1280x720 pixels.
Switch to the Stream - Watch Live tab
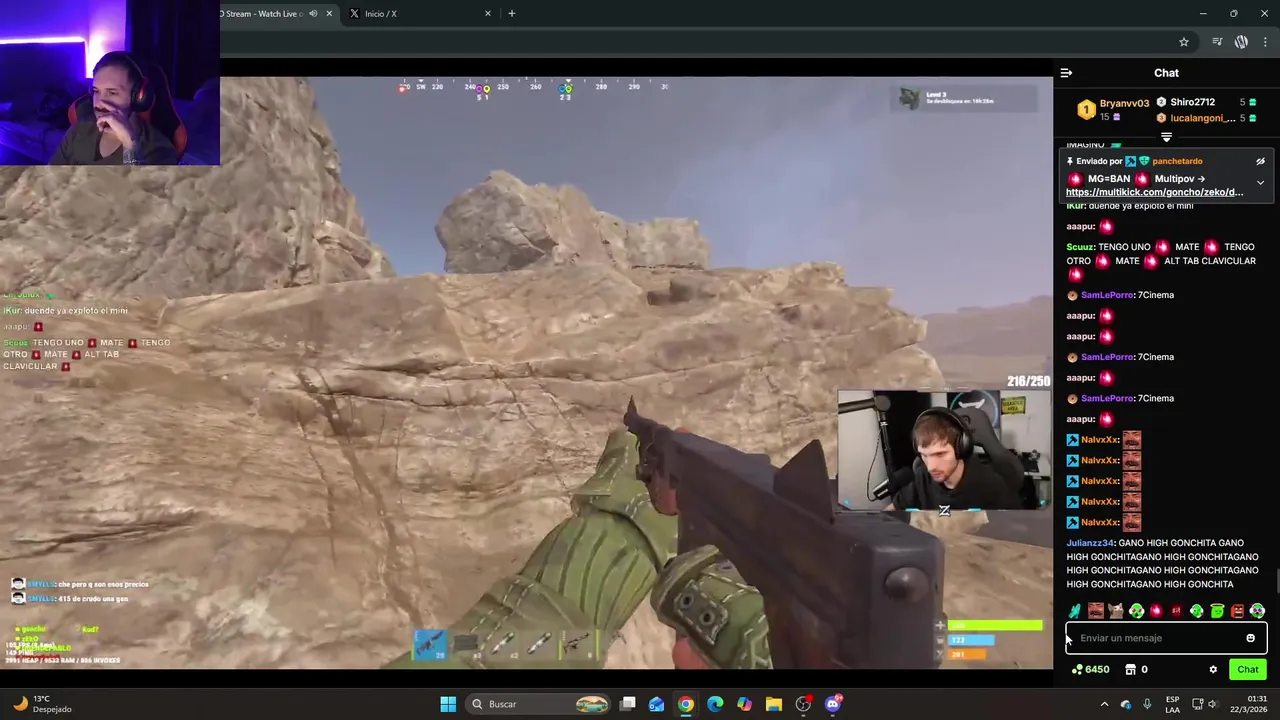point(270,14)
